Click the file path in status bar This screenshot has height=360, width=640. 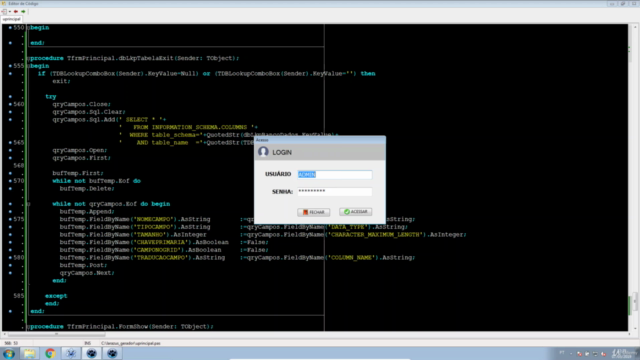pyautogui.click(x=131, y=343)
